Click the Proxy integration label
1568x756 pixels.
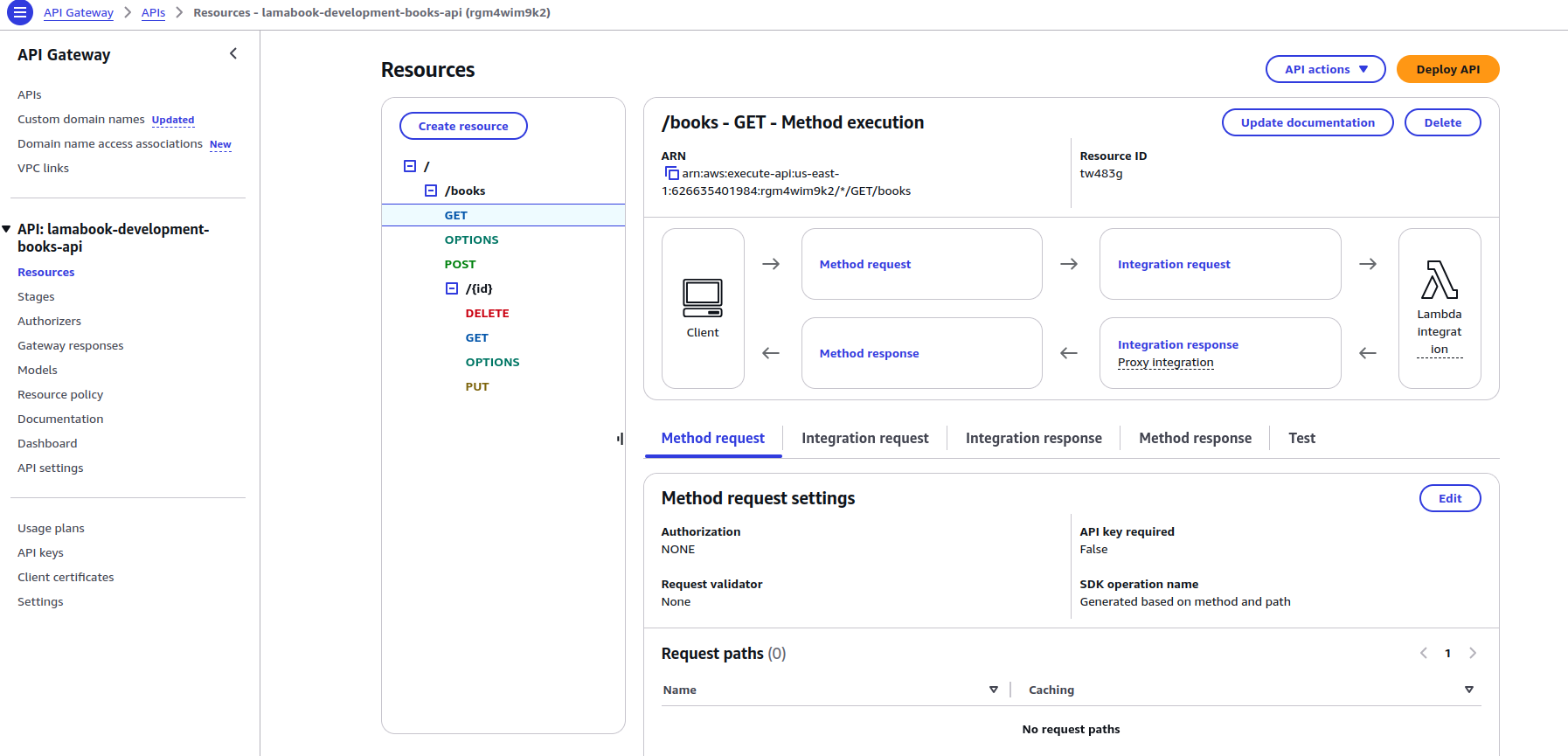point(1165,362)
